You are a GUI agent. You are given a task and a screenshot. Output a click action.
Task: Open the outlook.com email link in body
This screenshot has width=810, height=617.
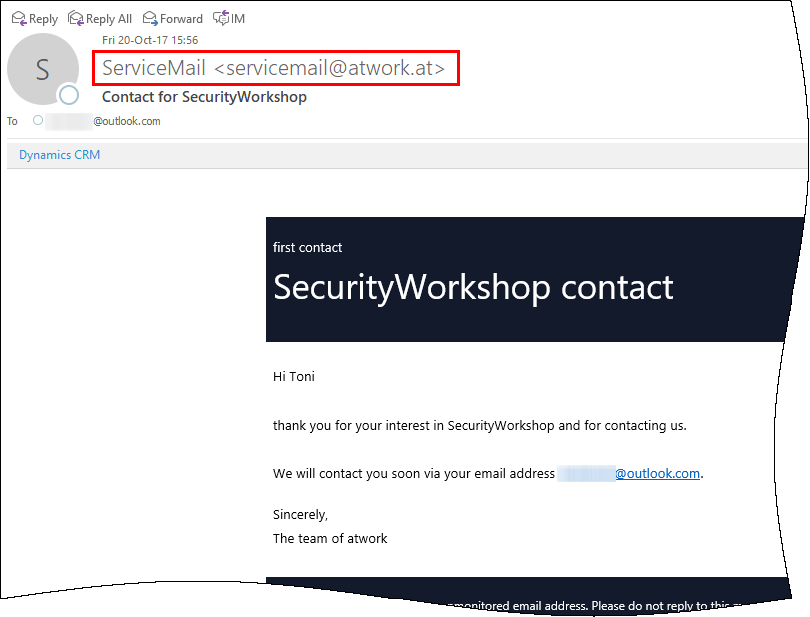pos(657,473)
